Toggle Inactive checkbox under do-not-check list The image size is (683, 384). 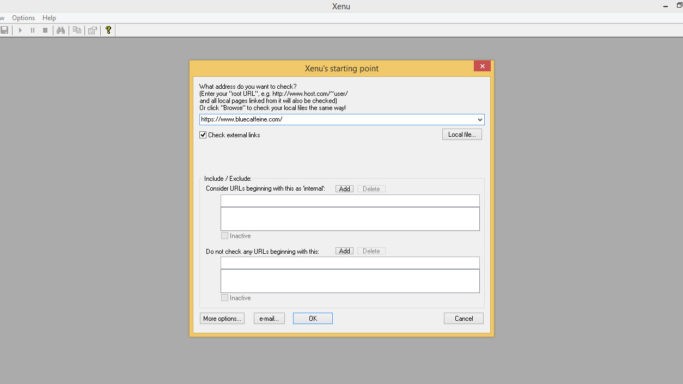(224, 298)
